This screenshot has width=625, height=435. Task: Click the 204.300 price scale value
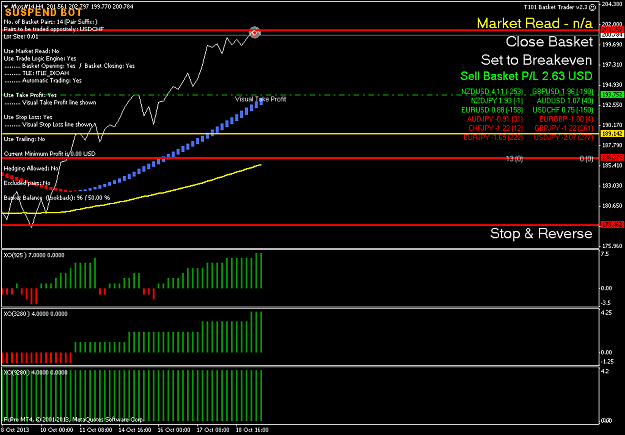click(x=611, y=4)
